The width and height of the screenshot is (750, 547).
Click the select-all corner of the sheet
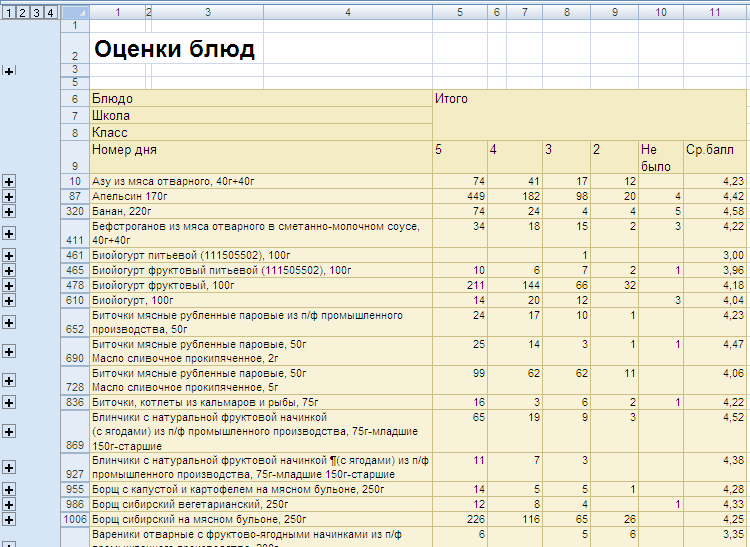pyautogui.click(x=75, y=12)
